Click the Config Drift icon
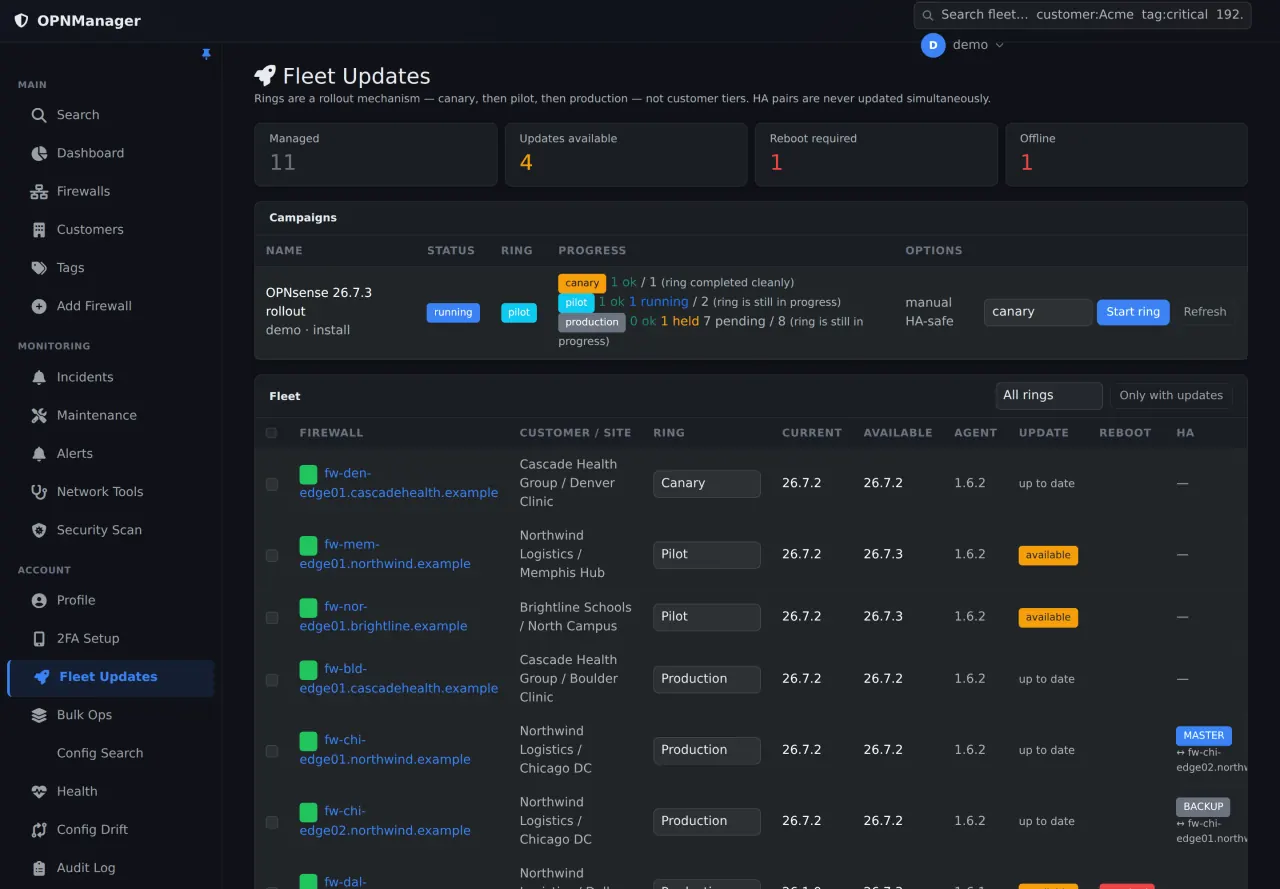Viewport: 1280px width, 889px height. coord(39,830)
